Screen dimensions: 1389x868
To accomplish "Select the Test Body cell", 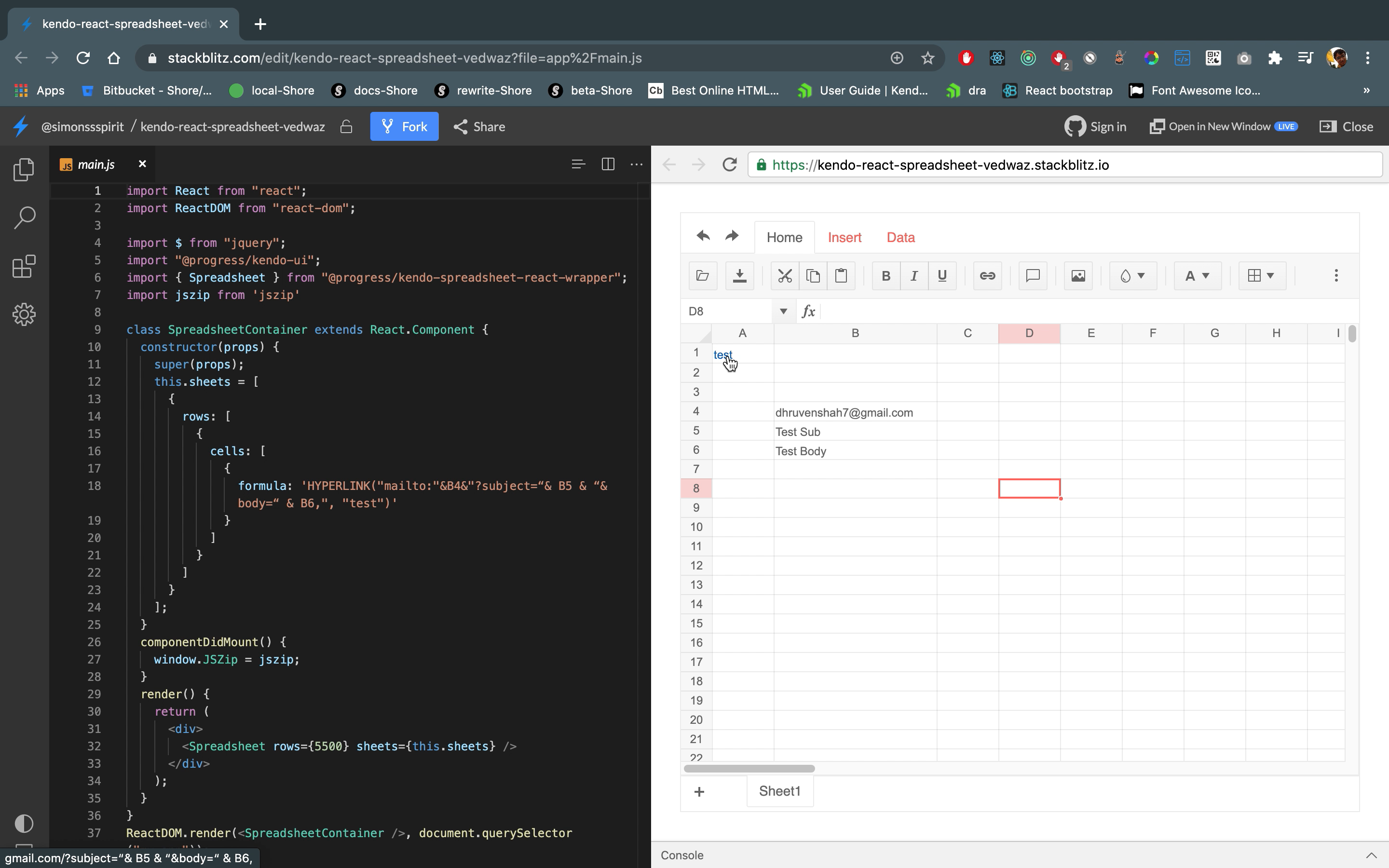I will [x=855, y=451].
